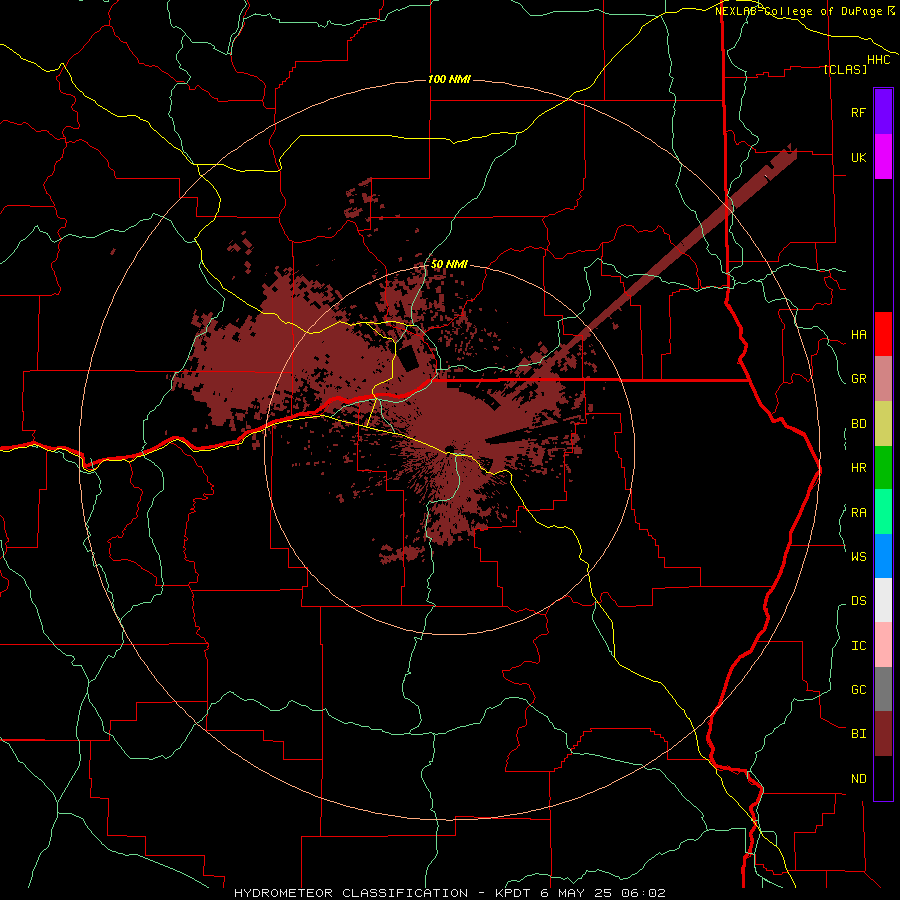900x900 pixels.
Task: Click the GR pink legend swatch
Action: [883, 379]
